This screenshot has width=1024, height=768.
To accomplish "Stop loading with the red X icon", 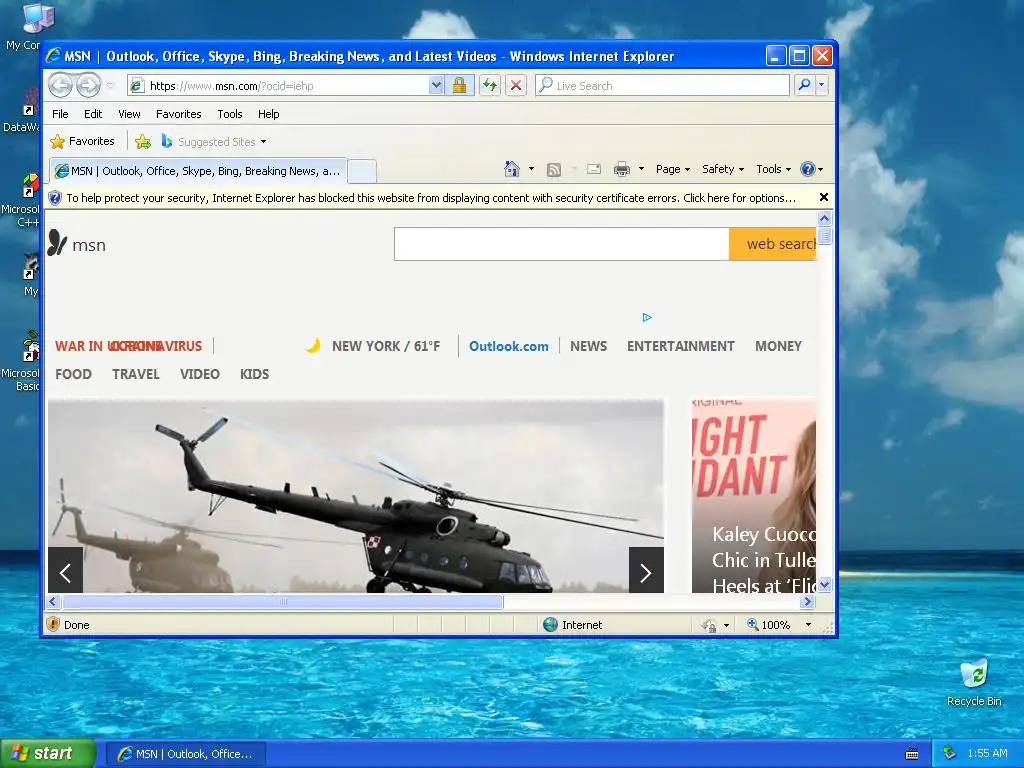I will pos(516,86).
